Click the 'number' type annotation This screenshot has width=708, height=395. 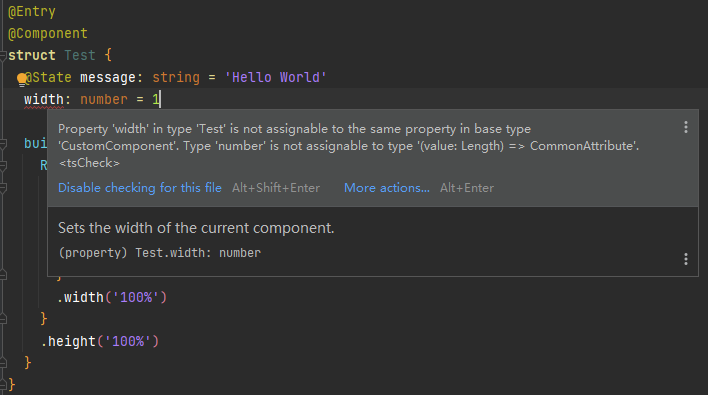pos(104,99)
